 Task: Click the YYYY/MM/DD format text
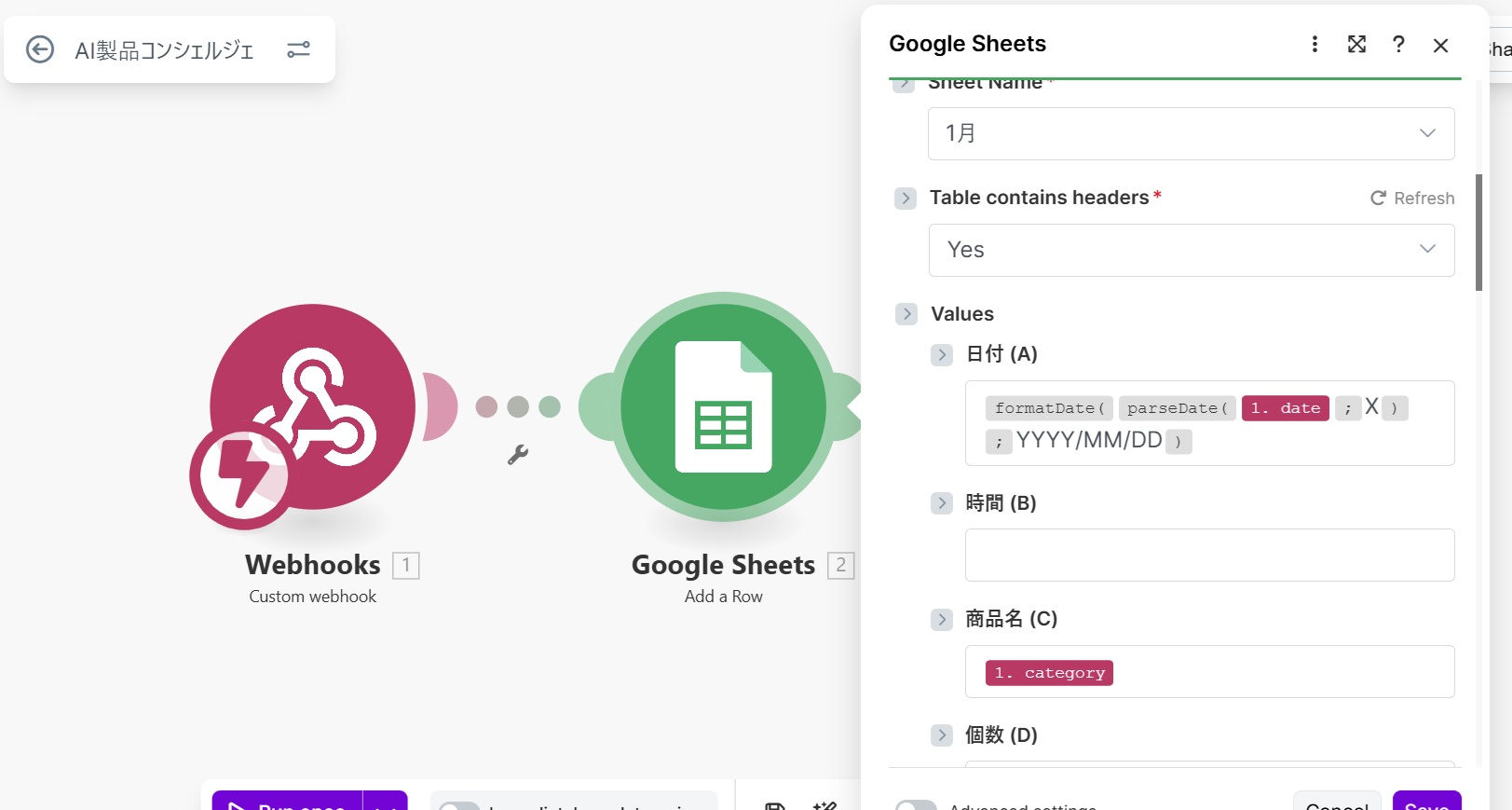(1088, 440)
